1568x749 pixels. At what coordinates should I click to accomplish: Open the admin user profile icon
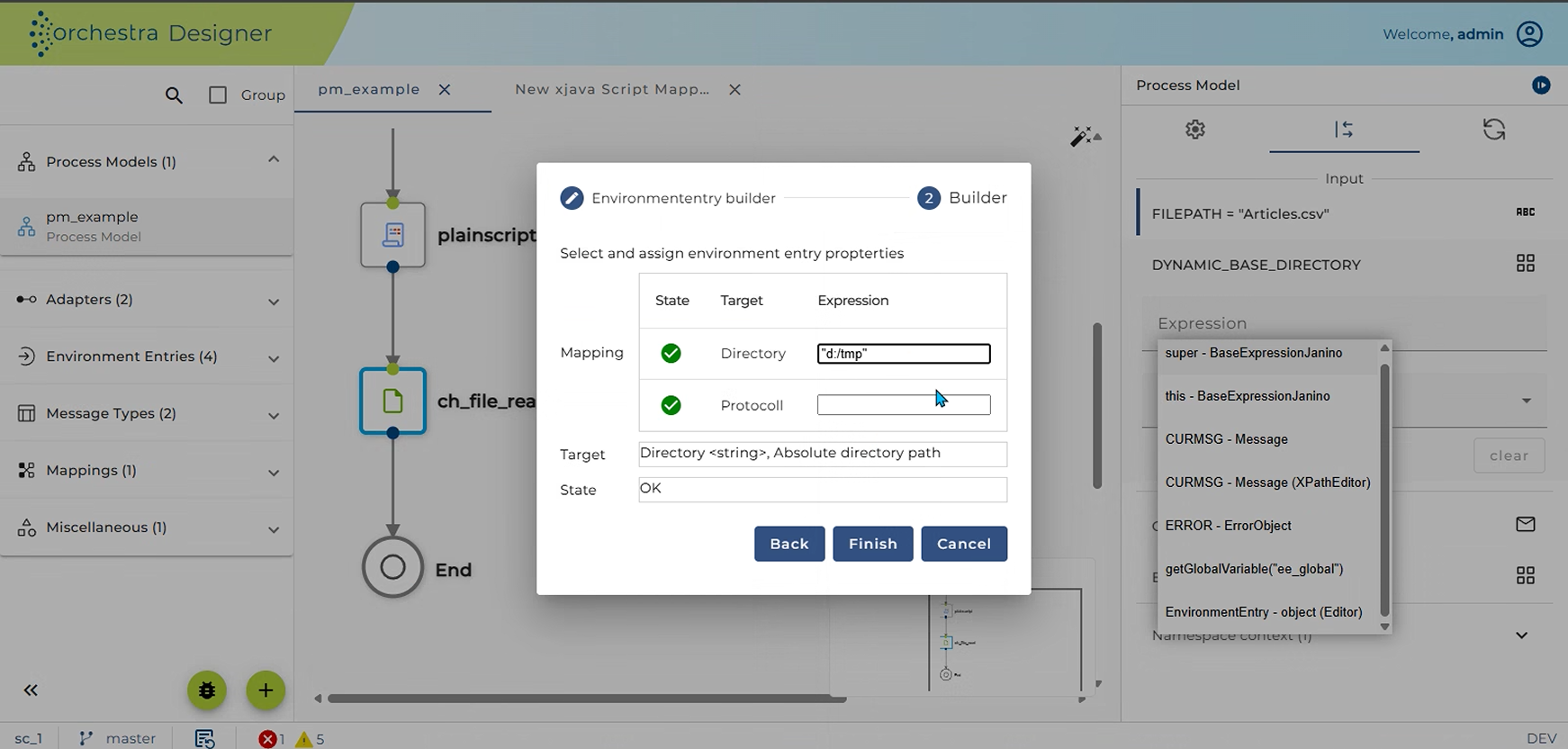1529,34
